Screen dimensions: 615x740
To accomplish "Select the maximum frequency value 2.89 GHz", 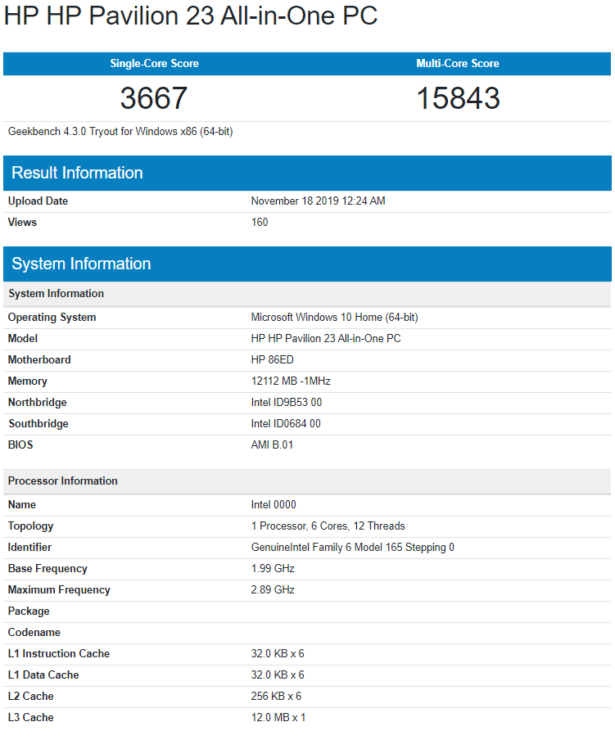I will pos(273,589).
